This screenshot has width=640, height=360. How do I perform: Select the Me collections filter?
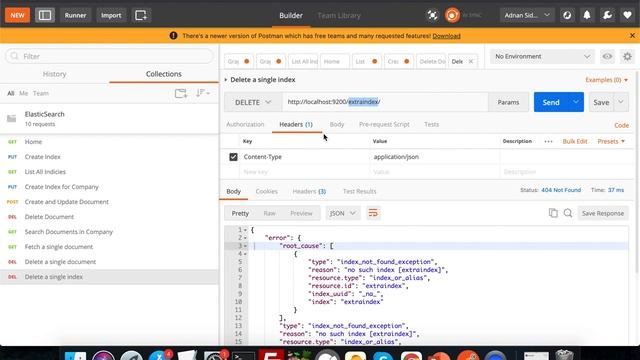click(24, 93)
